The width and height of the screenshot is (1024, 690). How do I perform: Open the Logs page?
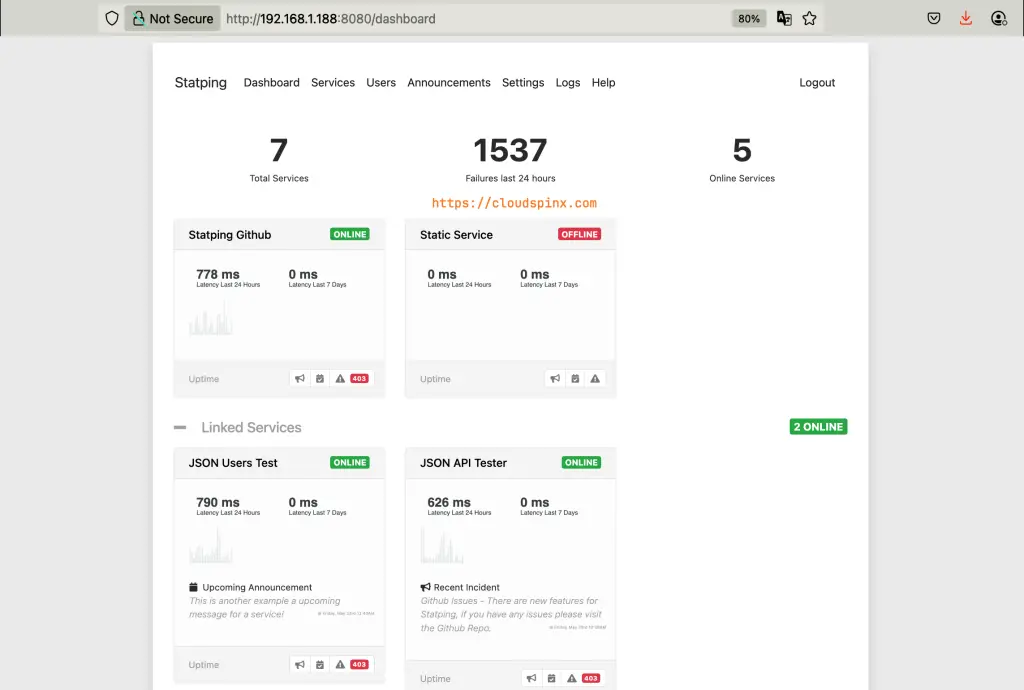[567, 83]
